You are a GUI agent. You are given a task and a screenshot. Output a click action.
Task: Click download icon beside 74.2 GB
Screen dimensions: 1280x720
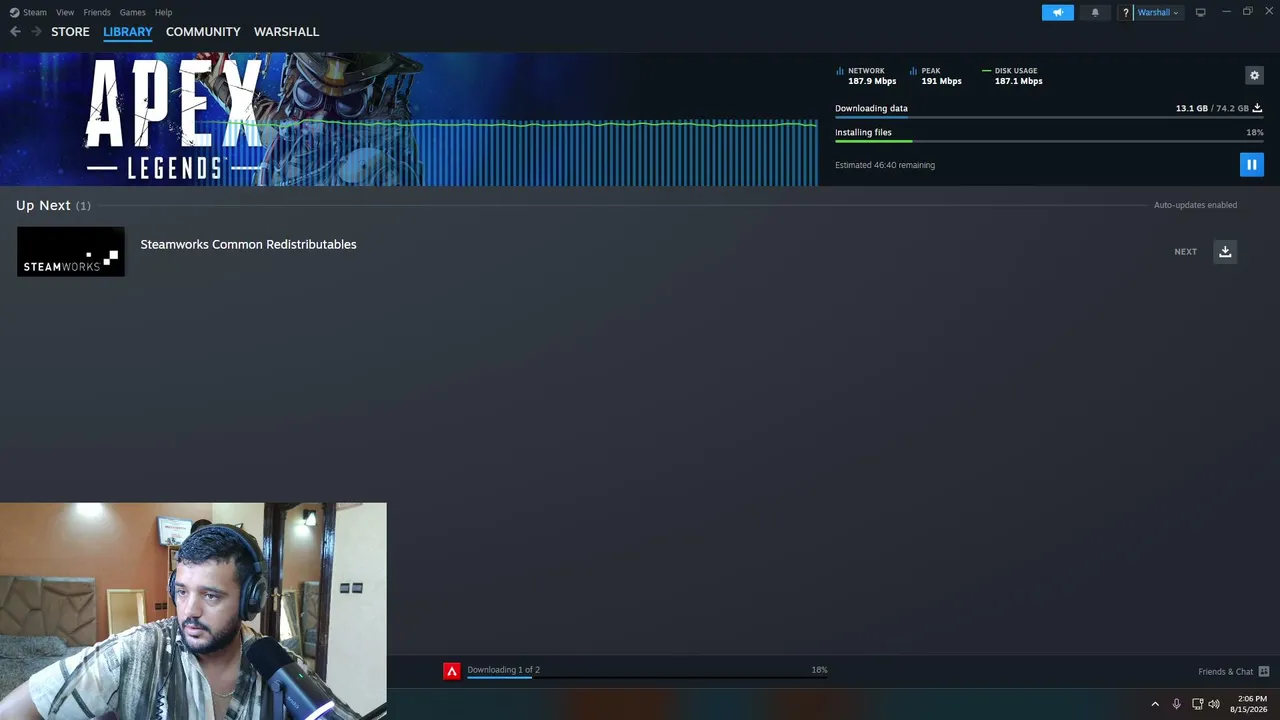tap(1258, 108)
